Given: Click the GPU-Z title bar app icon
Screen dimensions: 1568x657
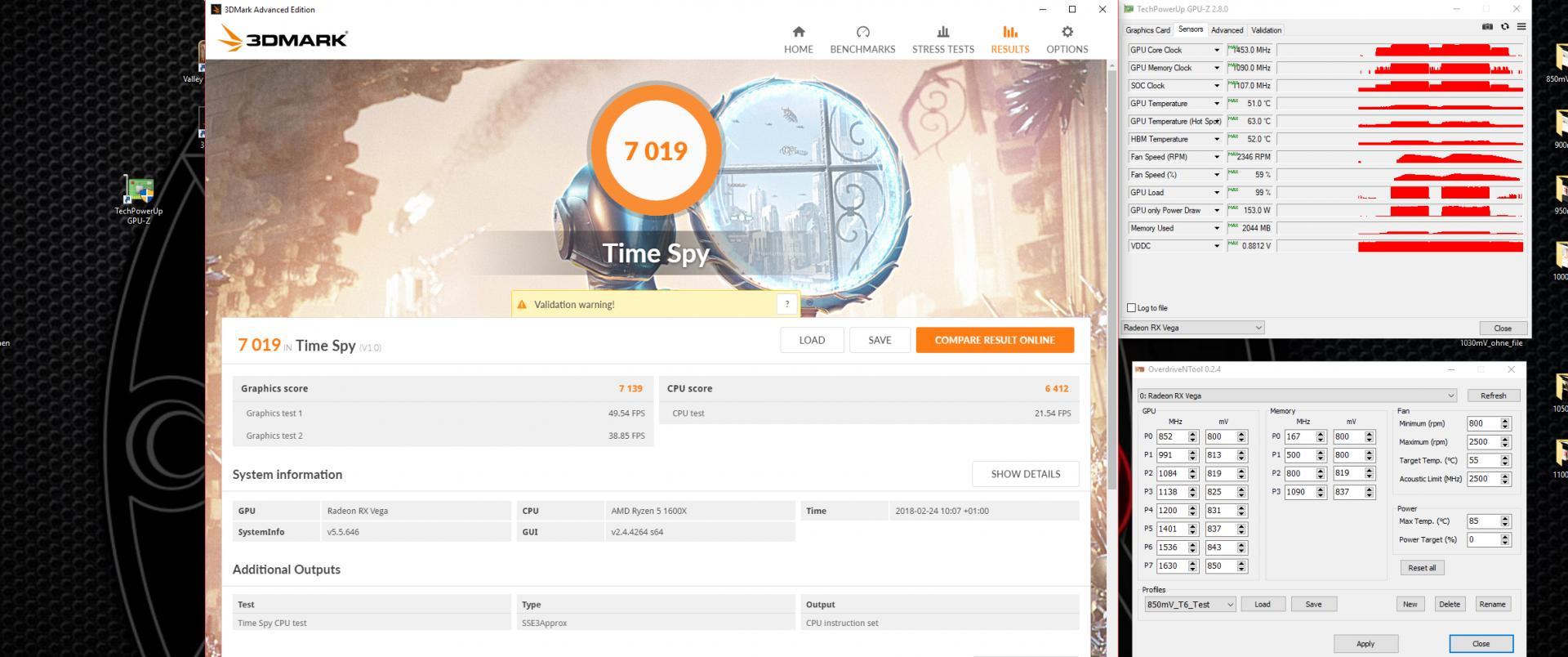Looking at the screenshot, I should point(1129,9).
